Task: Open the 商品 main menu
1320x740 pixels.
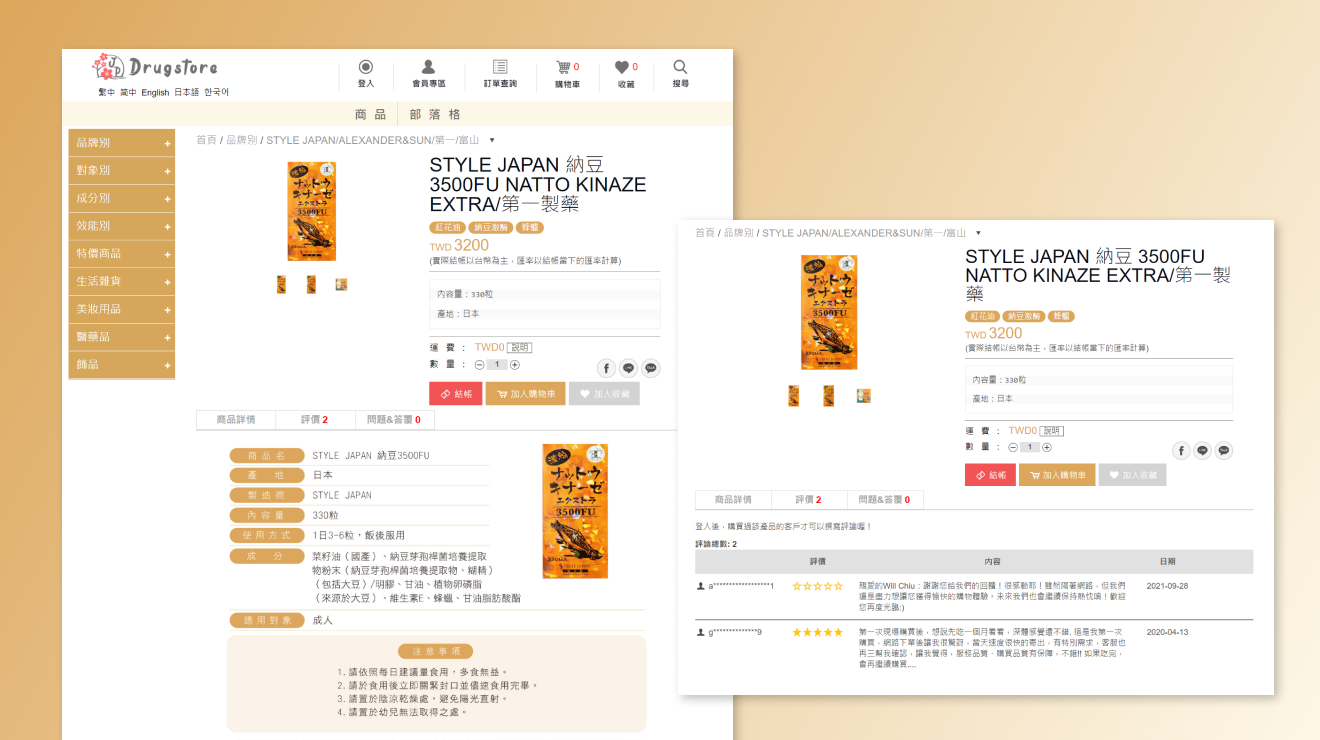Action: pos(370,114)
